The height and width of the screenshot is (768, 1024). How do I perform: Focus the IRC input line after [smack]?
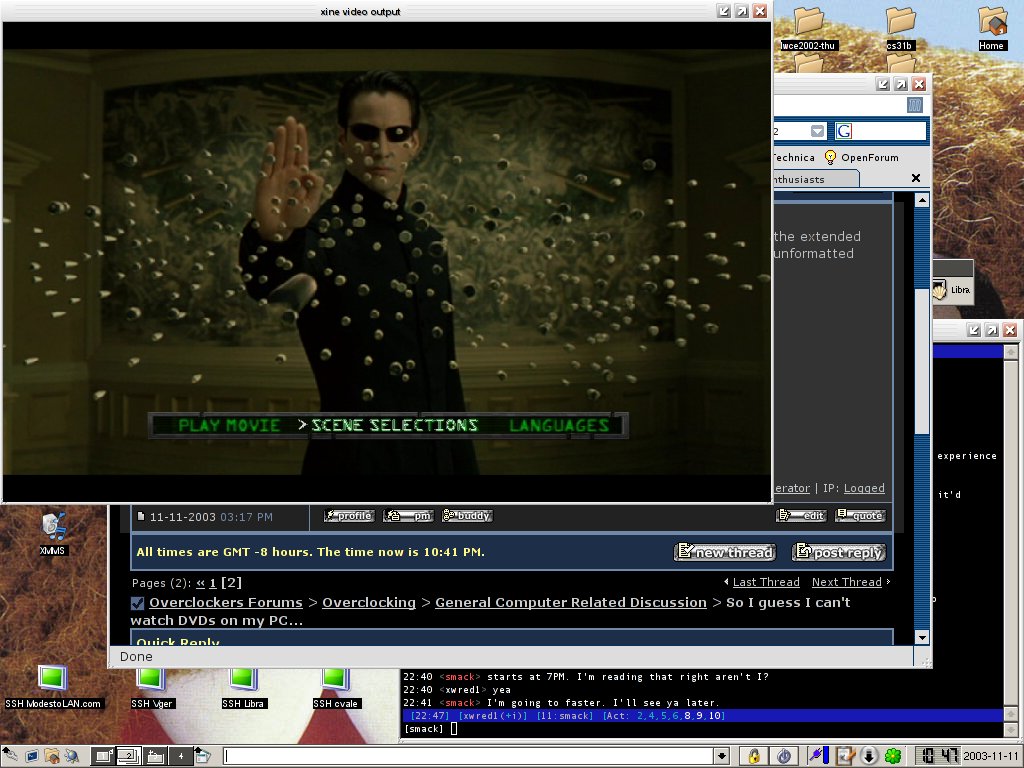coord(454,729)
